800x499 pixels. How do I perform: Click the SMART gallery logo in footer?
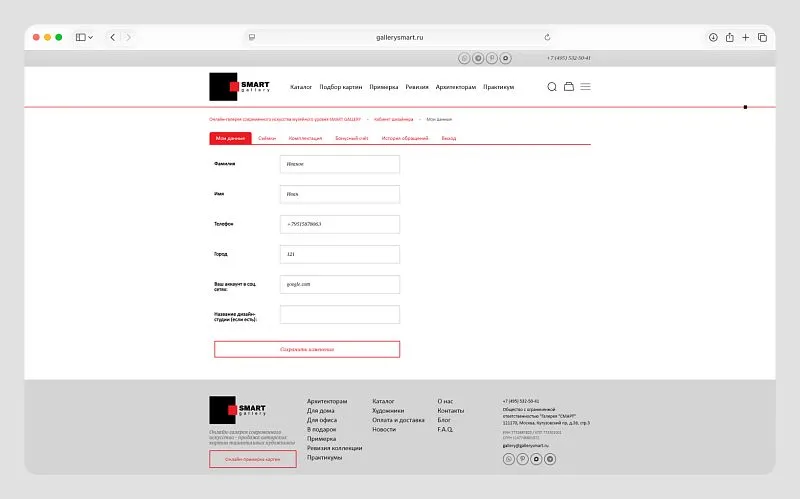point(237,410)
